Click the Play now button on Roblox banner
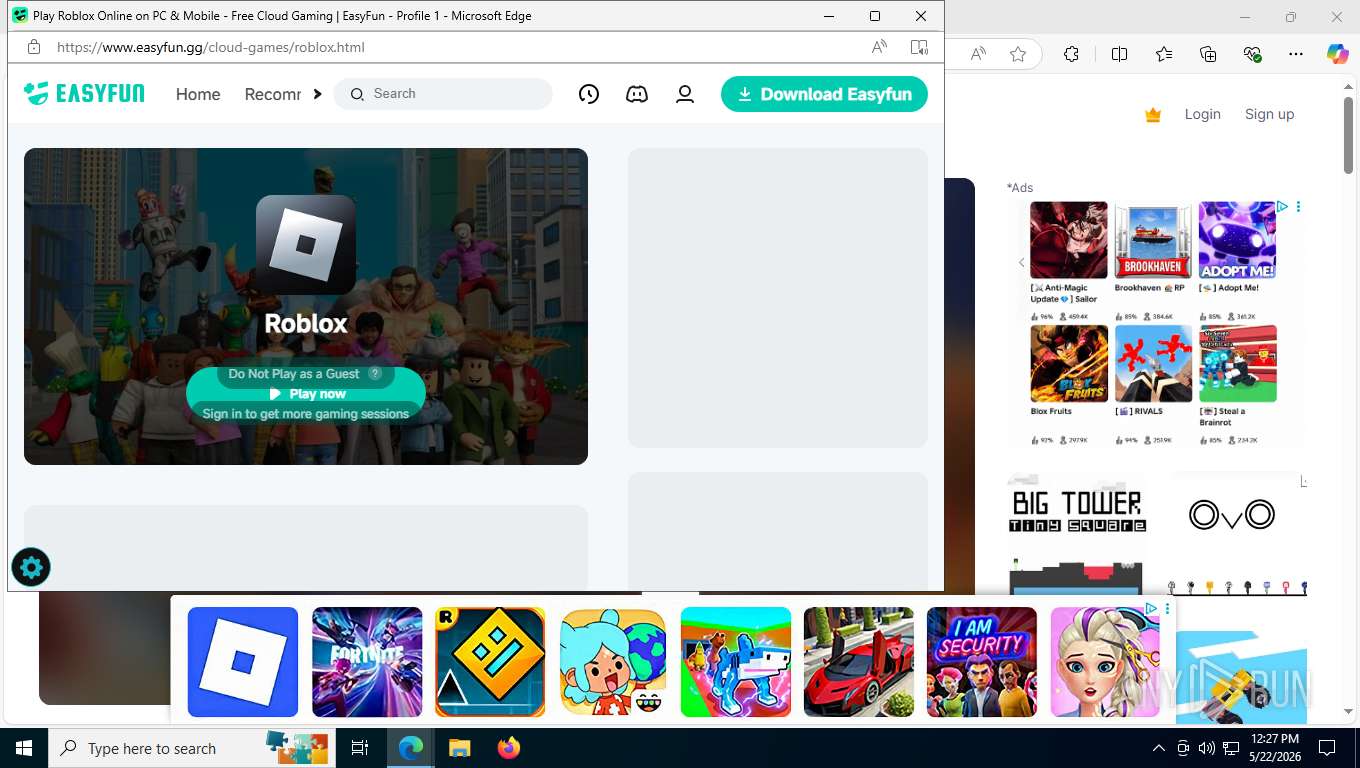1360x768 pixels. (306, 394)
